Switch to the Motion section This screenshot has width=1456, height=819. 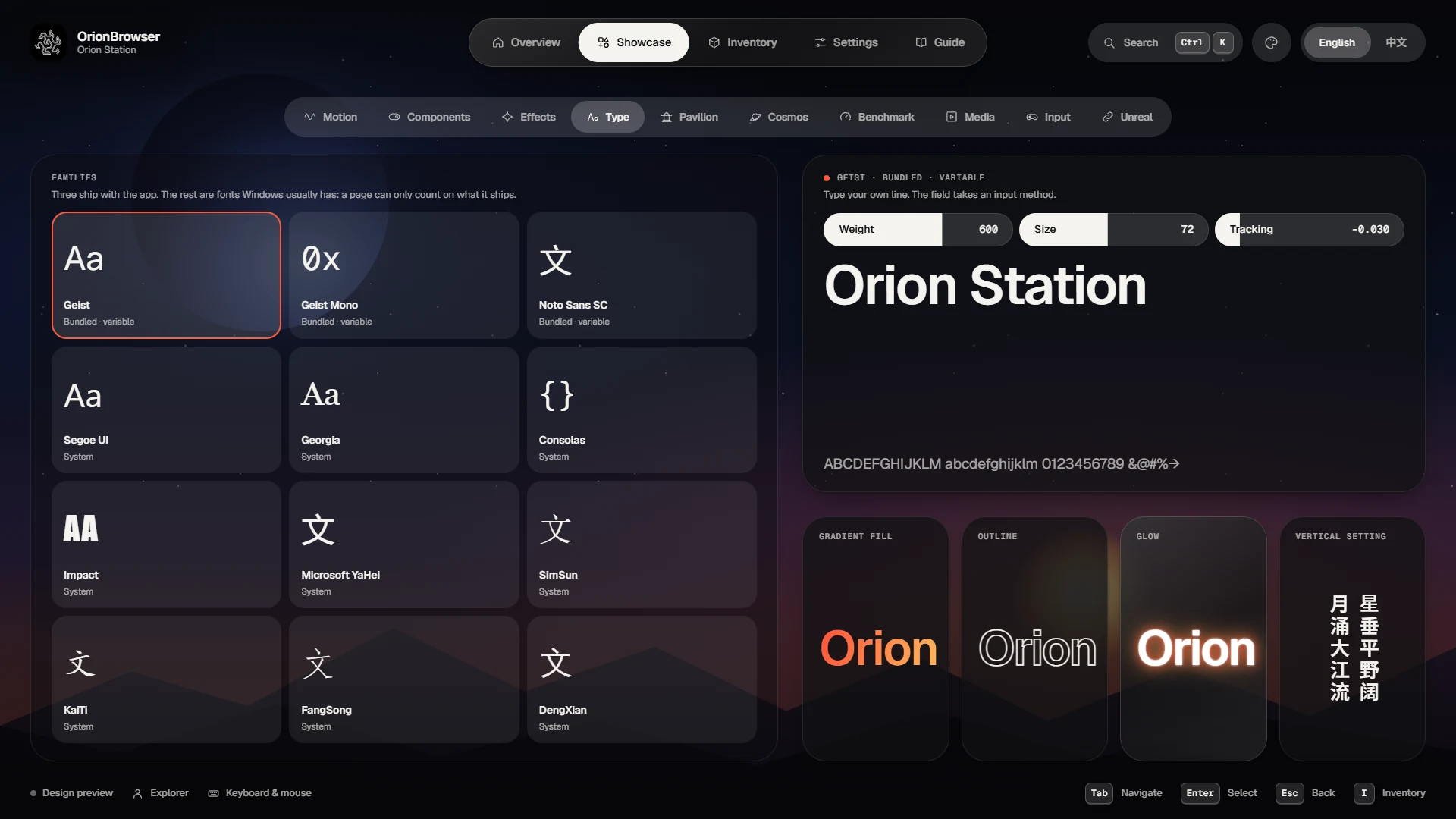point(331,117)
